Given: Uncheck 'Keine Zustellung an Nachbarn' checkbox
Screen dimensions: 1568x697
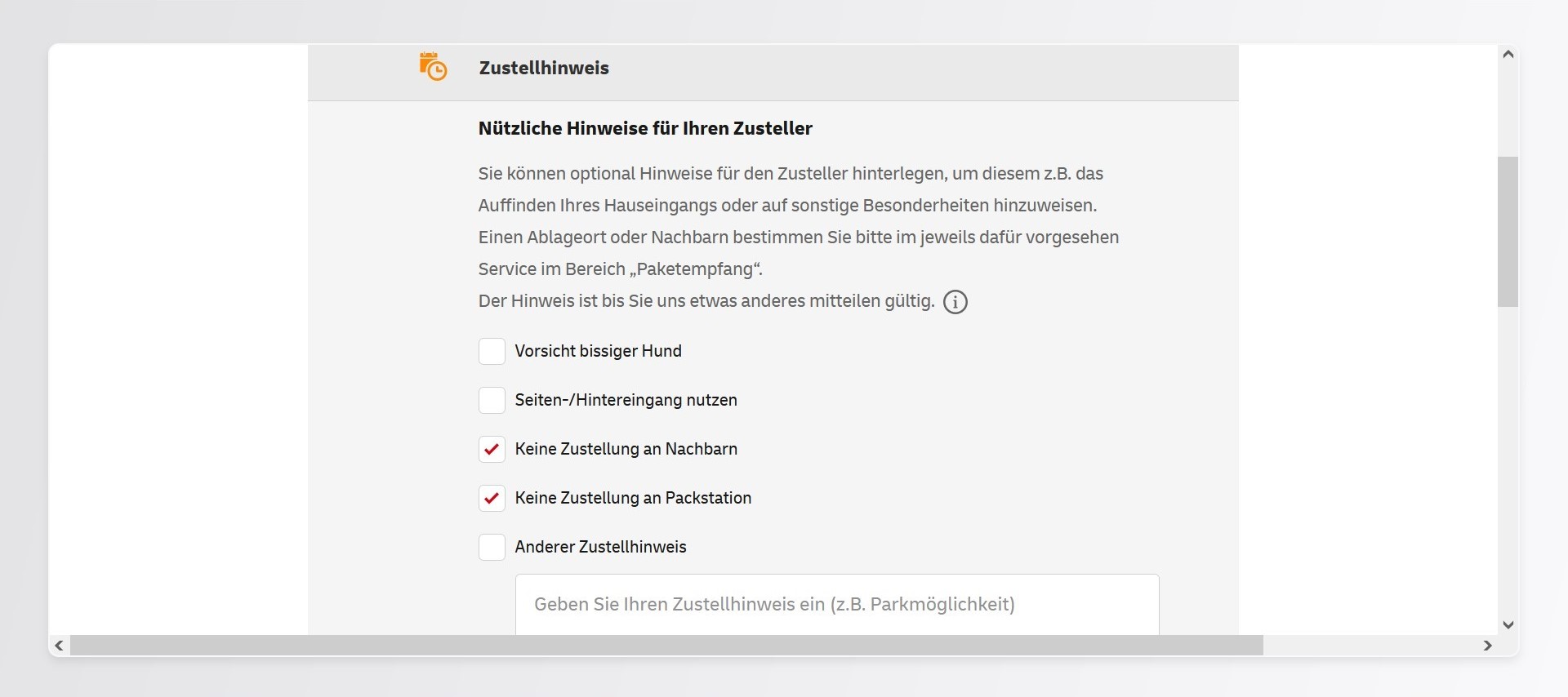Looking at the screenshot, I should 492,450.
